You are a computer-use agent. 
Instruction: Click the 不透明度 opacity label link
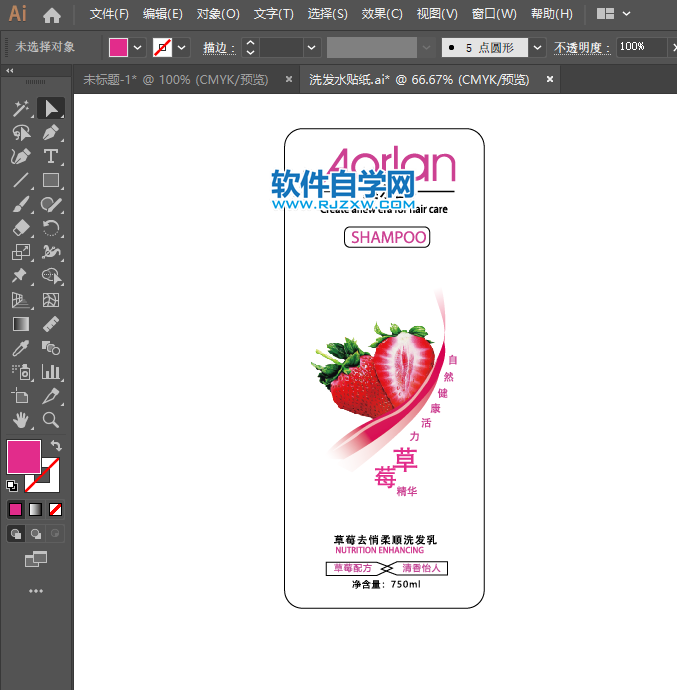coord(581,47)
